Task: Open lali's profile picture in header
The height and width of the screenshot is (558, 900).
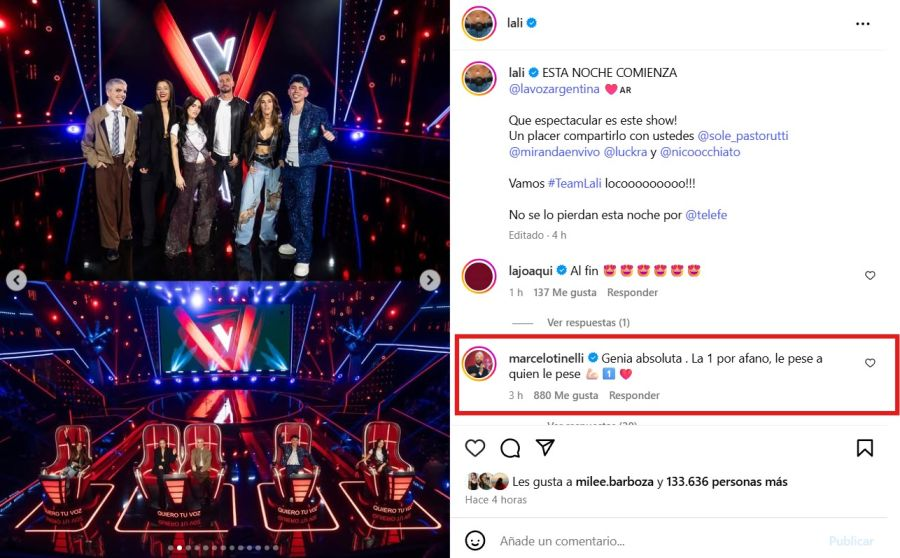Action: point(479,23)
